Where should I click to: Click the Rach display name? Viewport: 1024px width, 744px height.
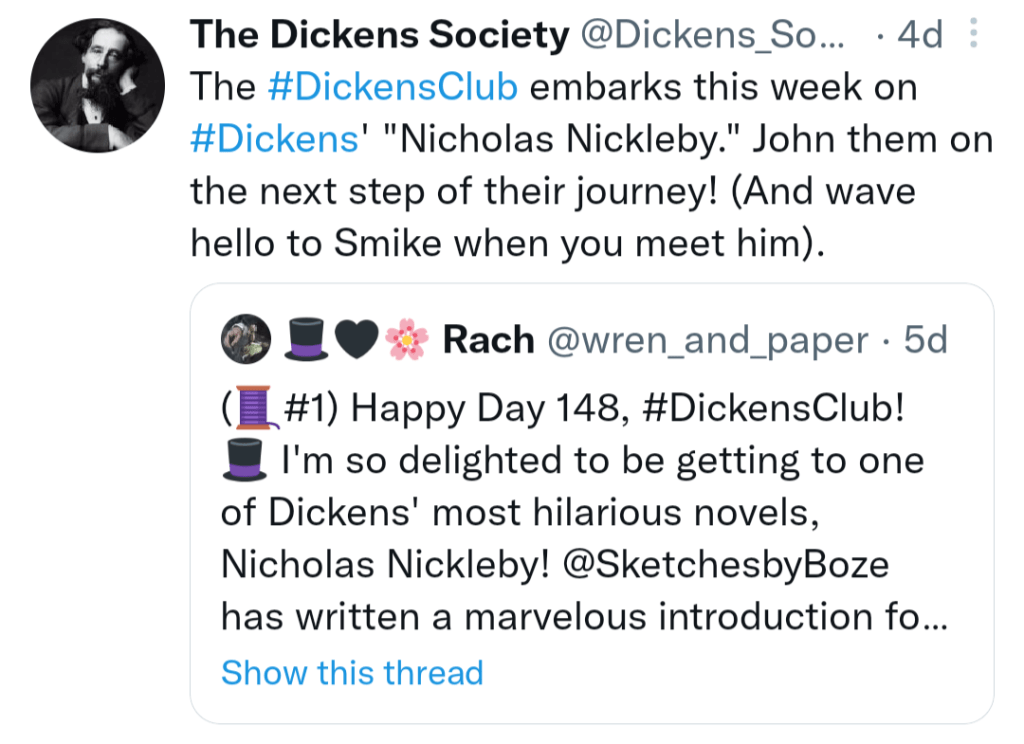coord(488,341)
